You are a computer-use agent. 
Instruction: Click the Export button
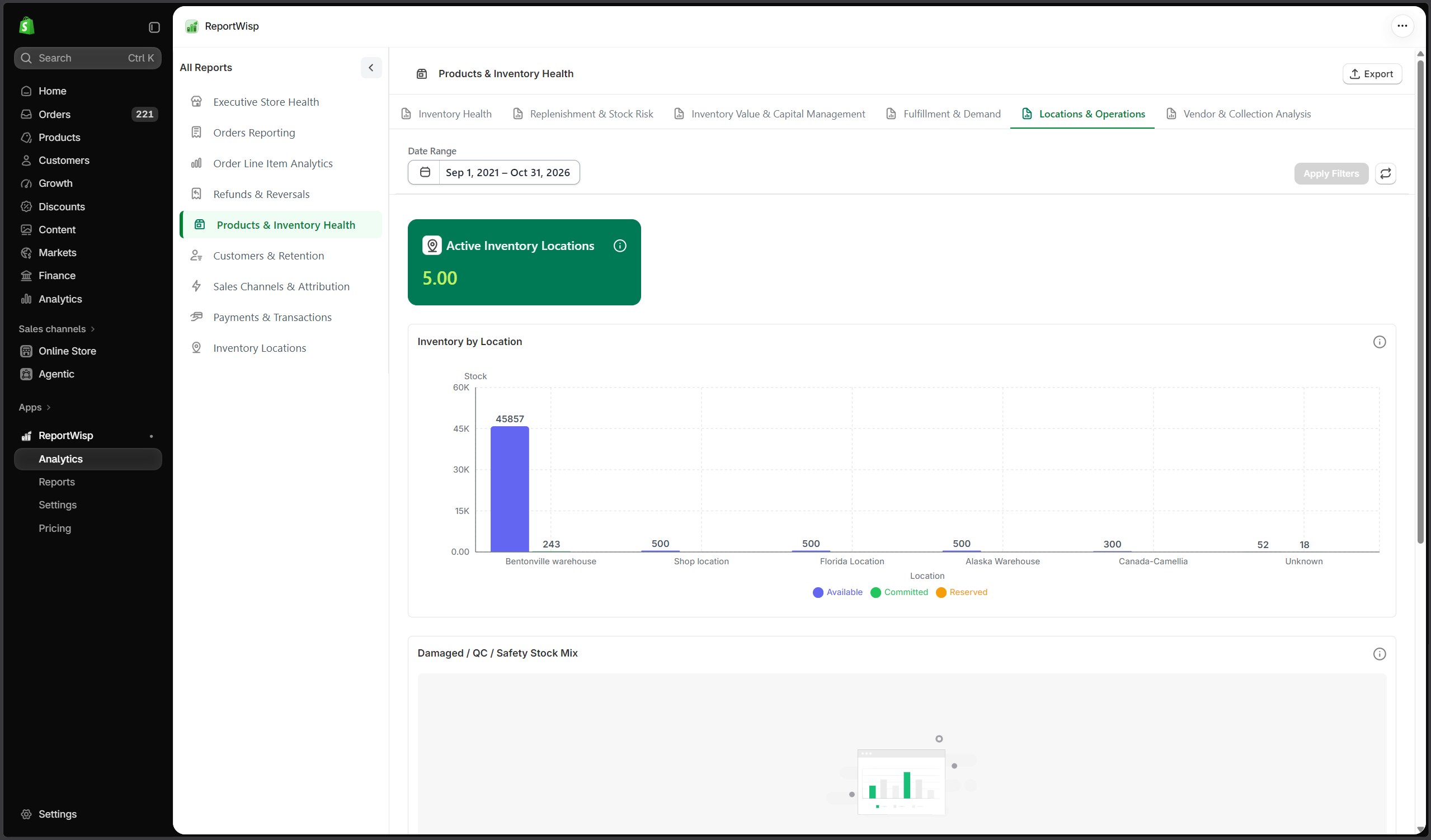click(1371, 74)
